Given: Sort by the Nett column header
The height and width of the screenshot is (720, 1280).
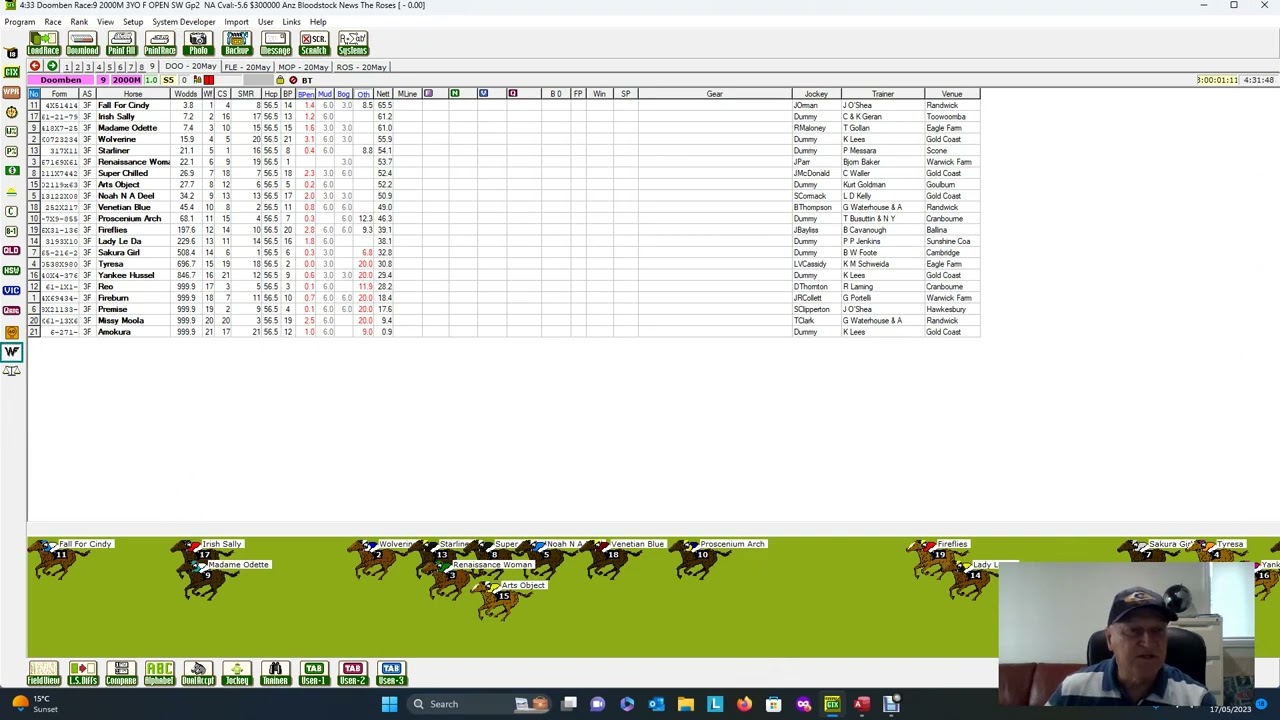Looking at the screenshot, I should pos(383,94).
